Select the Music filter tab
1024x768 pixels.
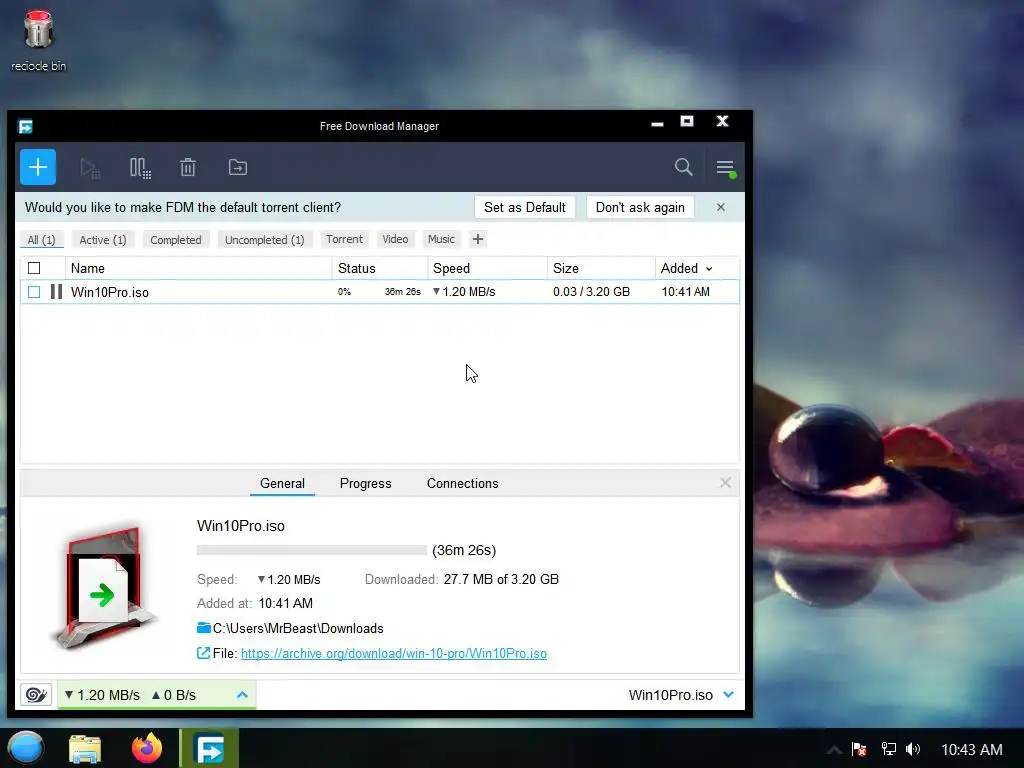441,239
